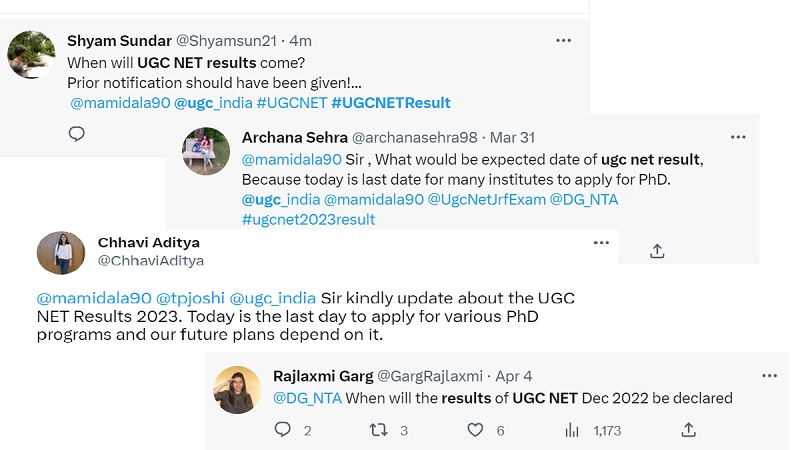Open more options on Shyam Sundar's tweet
The image size is (800, 450).
564,40
